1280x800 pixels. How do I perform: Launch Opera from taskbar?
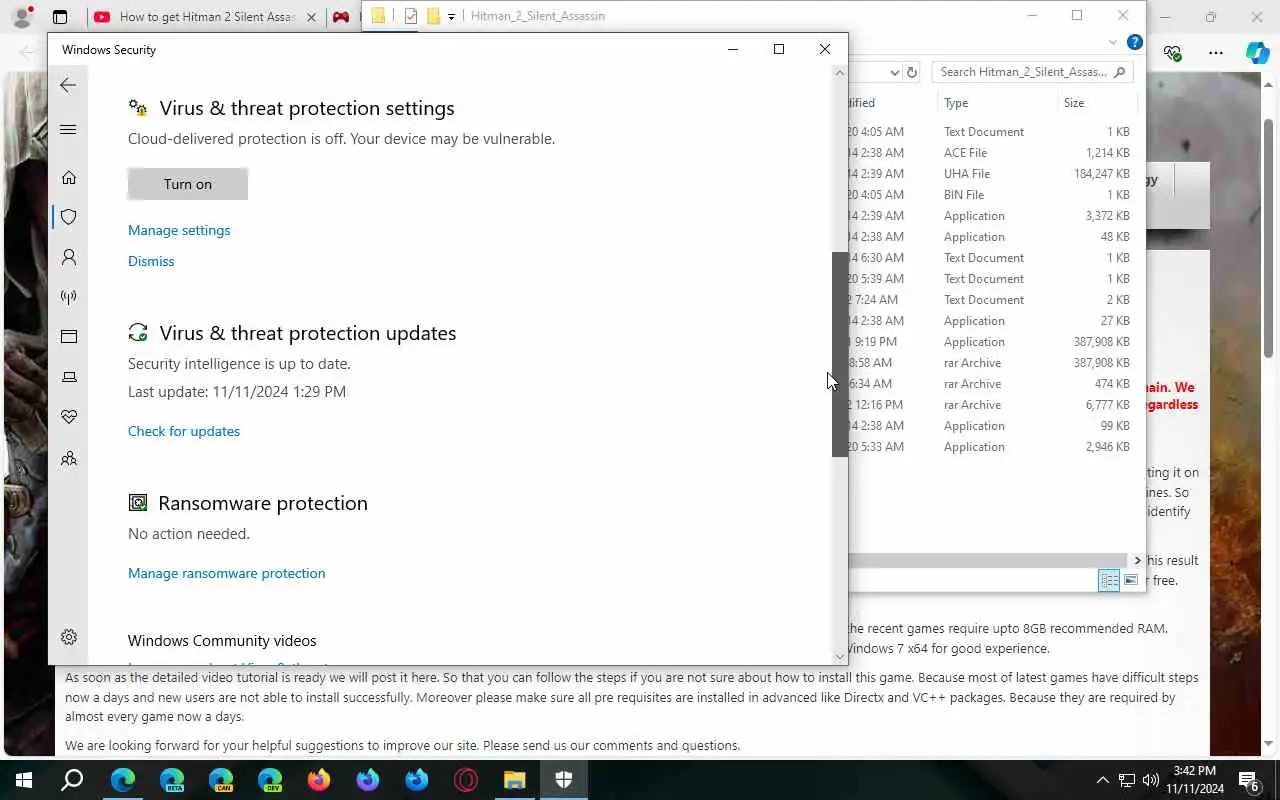pos(466,780)
